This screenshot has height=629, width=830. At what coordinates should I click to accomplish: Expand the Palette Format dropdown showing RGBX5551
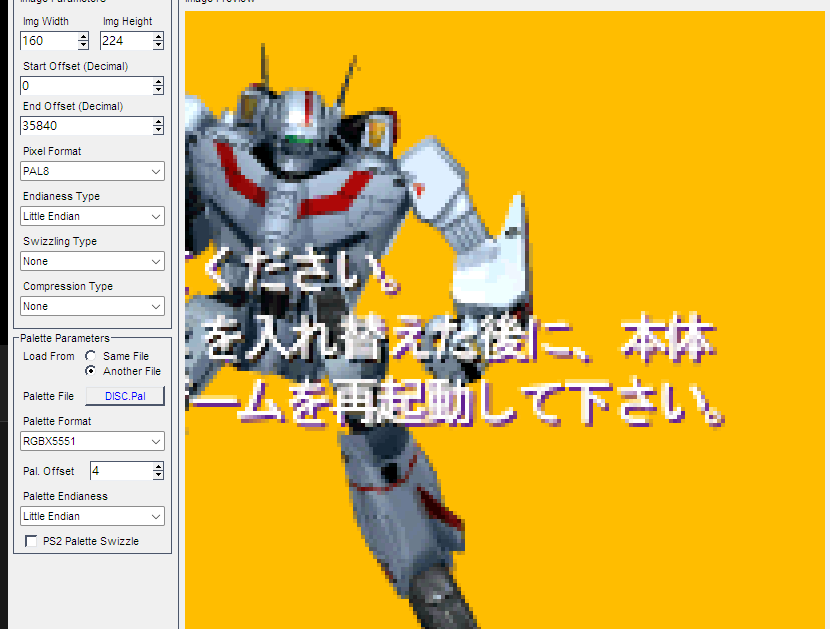(x=92, y=442)
